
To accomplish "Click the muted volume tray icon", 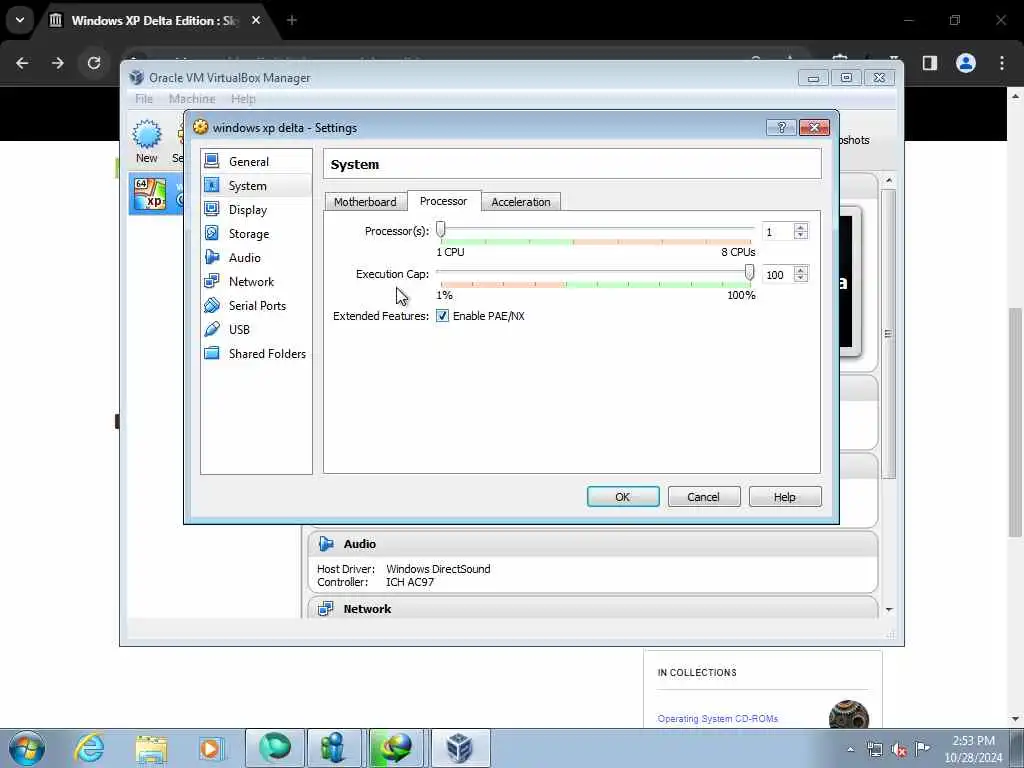I will 899,749.
